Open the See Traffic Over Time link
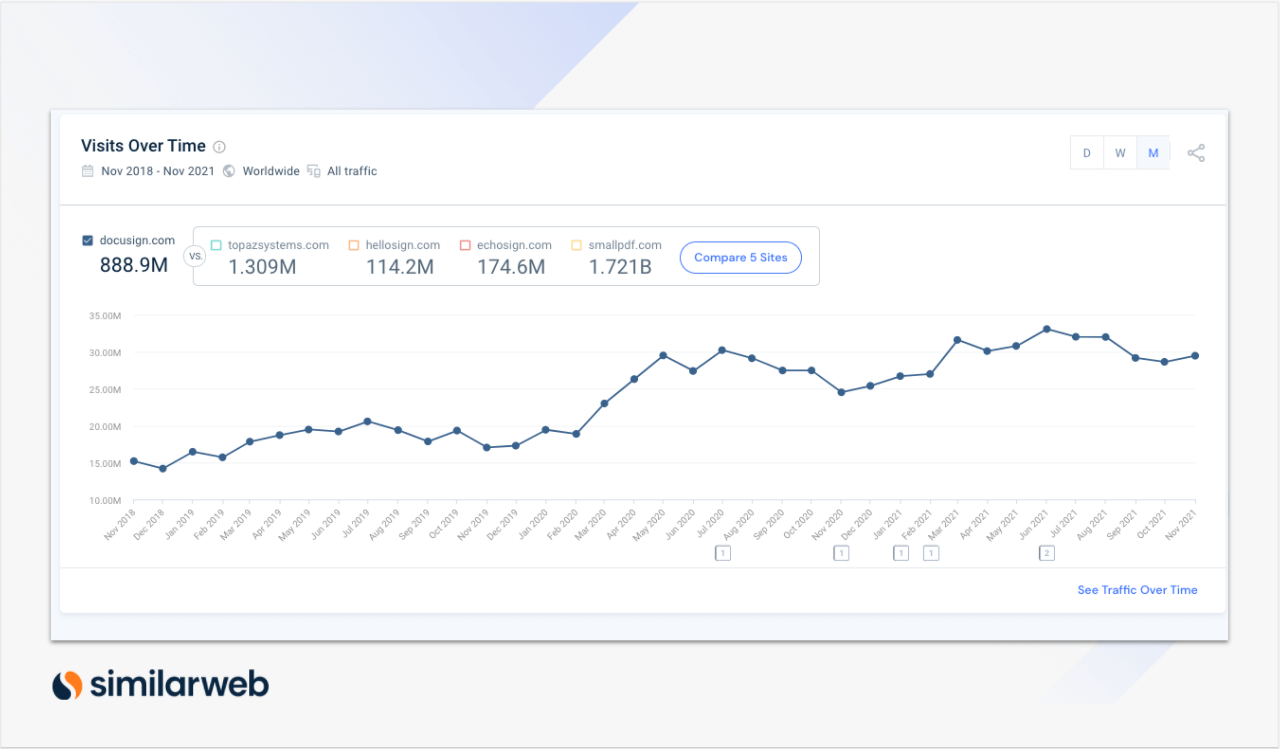1280x749 pixels. (x=1137, y=590)
